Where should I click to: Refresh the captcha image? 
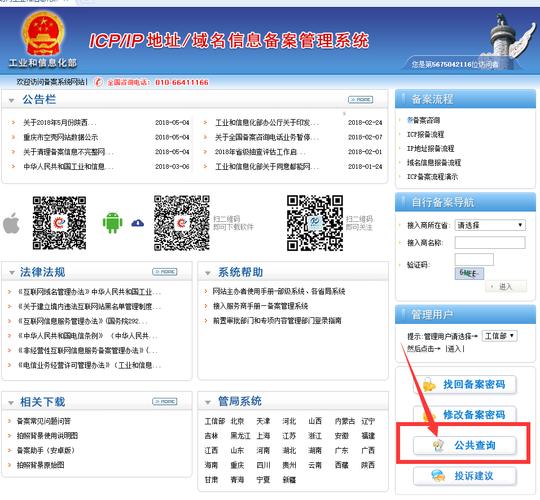point(469,273)
